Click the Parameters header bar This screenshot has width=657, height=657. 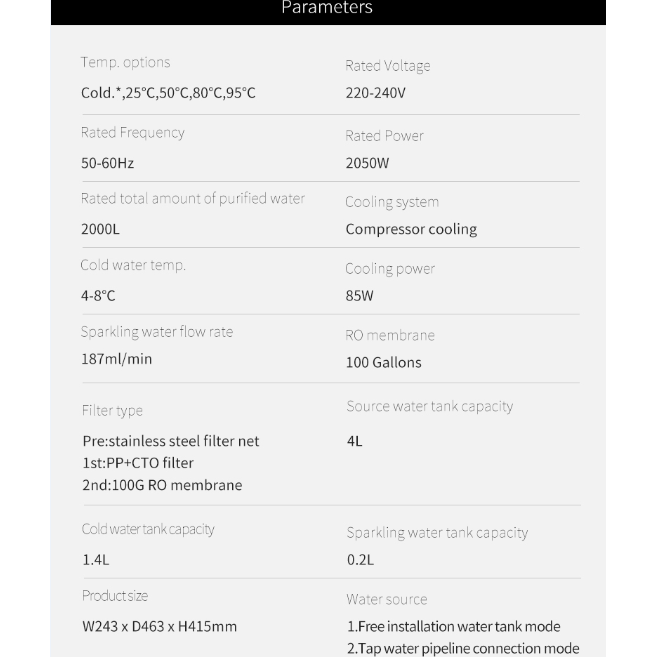point(327,10)
